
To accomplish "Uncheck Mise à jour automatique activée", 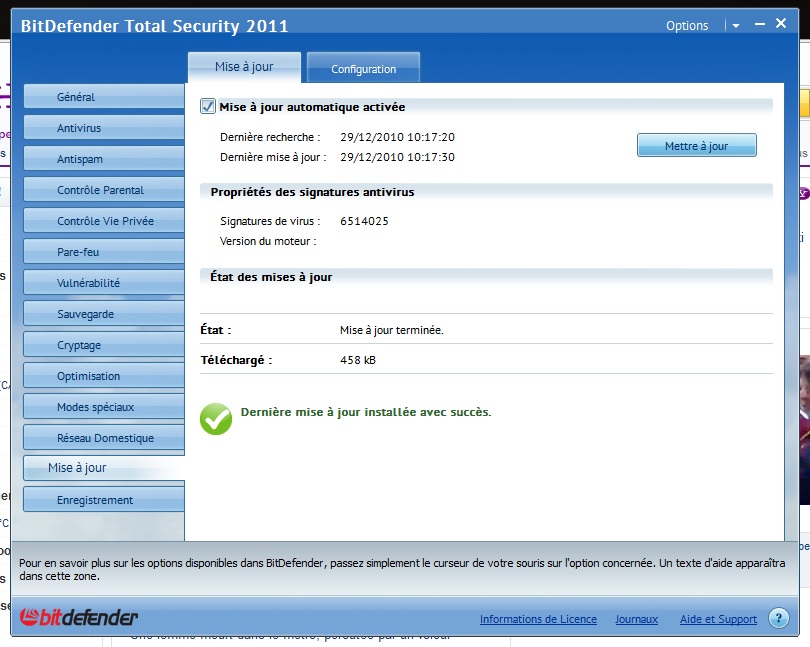I will coord(208,106).
